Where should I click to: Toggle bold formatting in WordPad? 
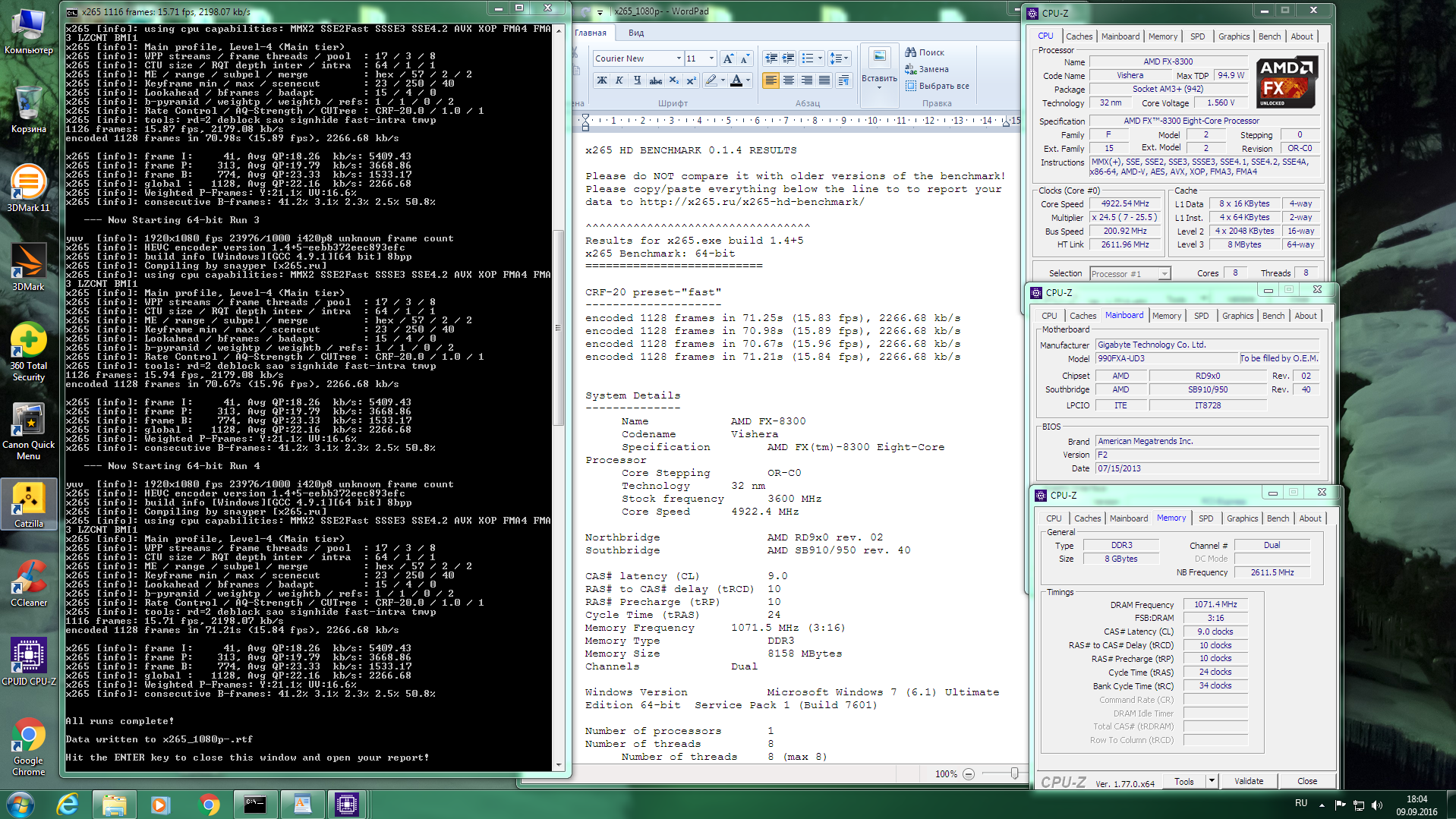click(602, 80)
